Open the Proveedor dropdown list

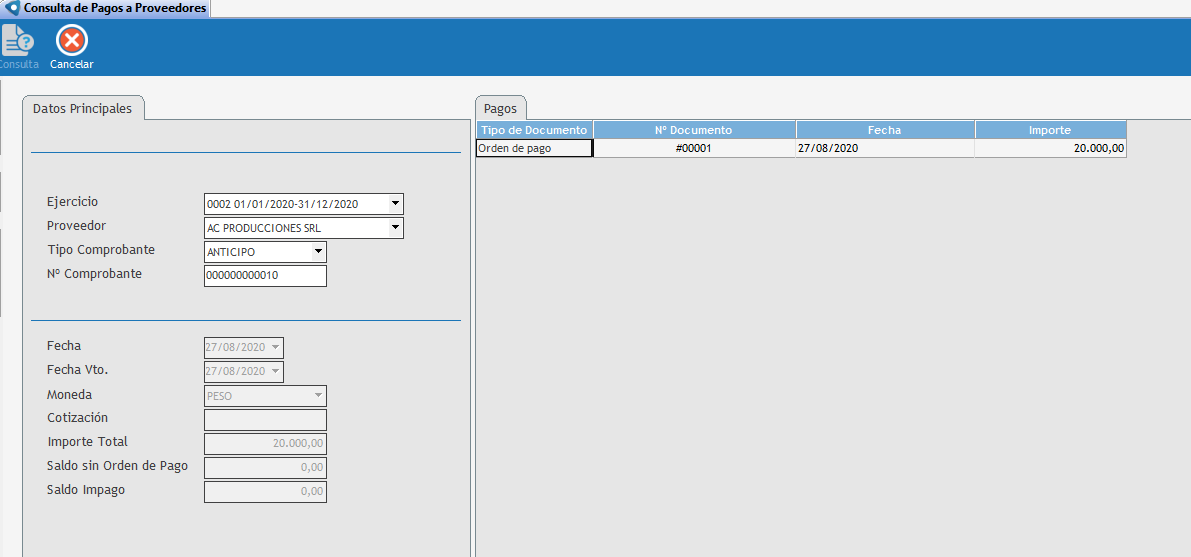(395, 228)
